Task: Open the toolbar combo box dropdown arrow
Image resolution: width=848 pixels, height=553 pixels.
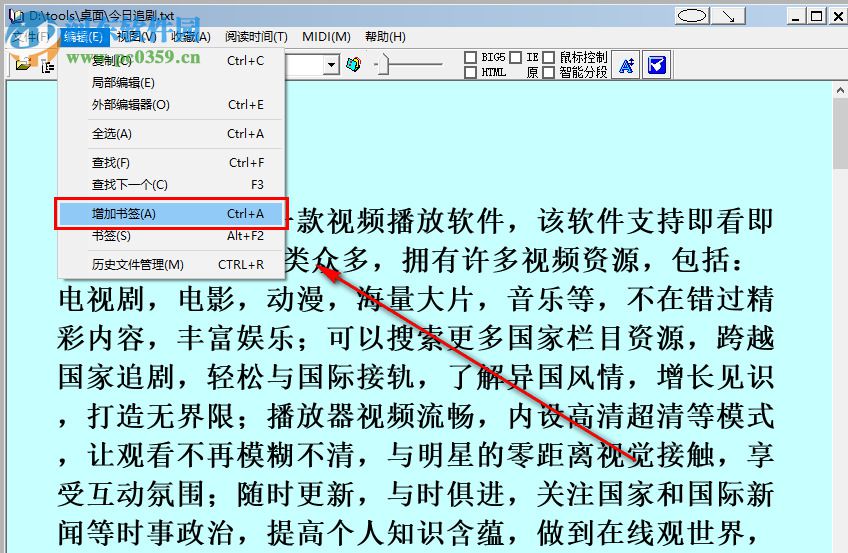Action: [331, 65]
